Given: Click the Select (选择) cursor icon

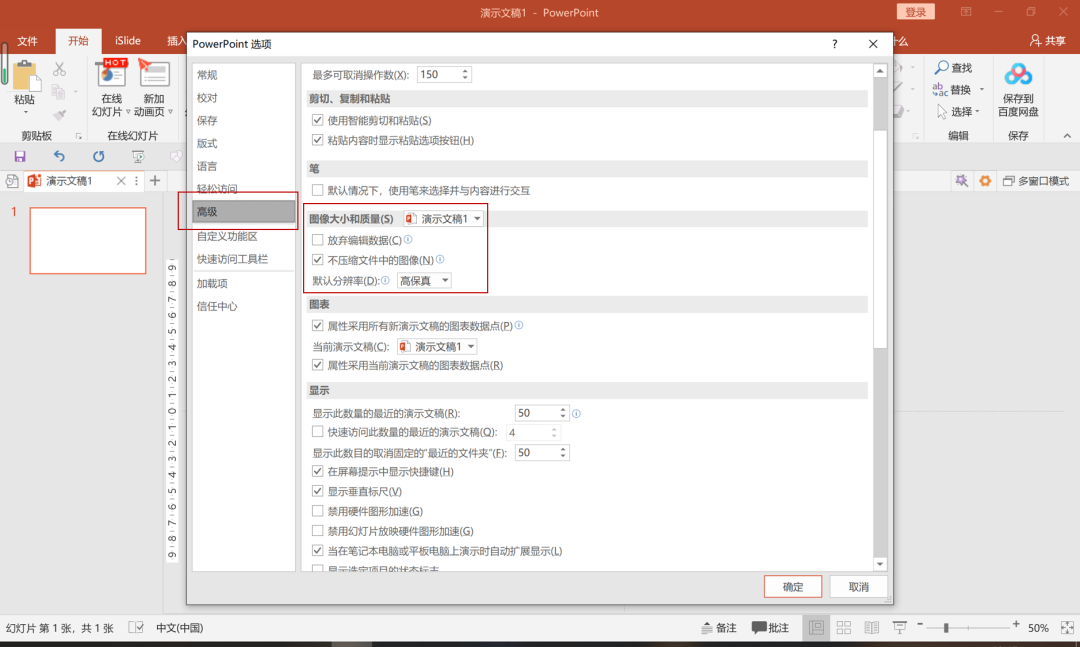Looking at the screenshot, I should click(942, 111).
